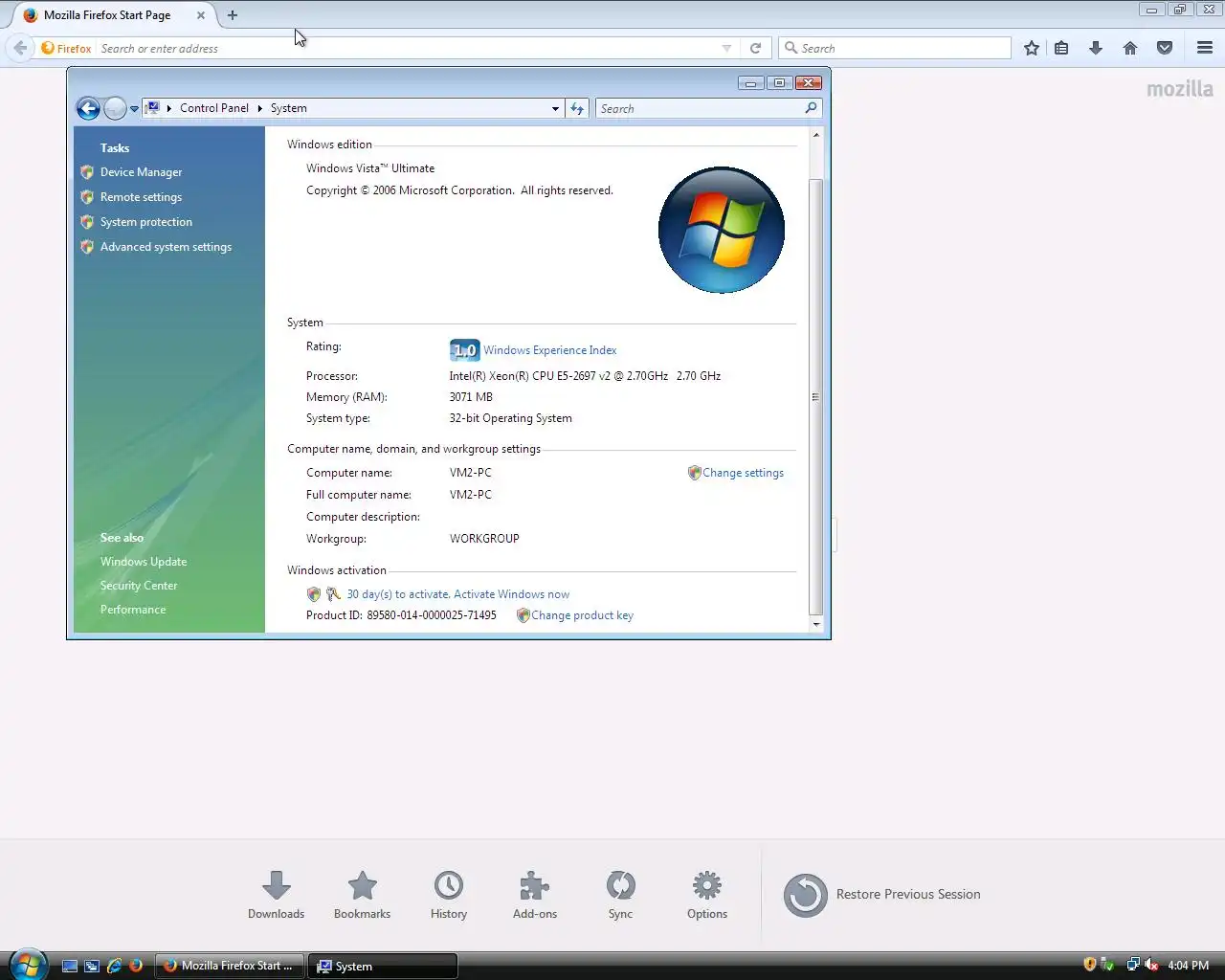
Task: Bookmark this page with star icon
Action: [1031, 48]
